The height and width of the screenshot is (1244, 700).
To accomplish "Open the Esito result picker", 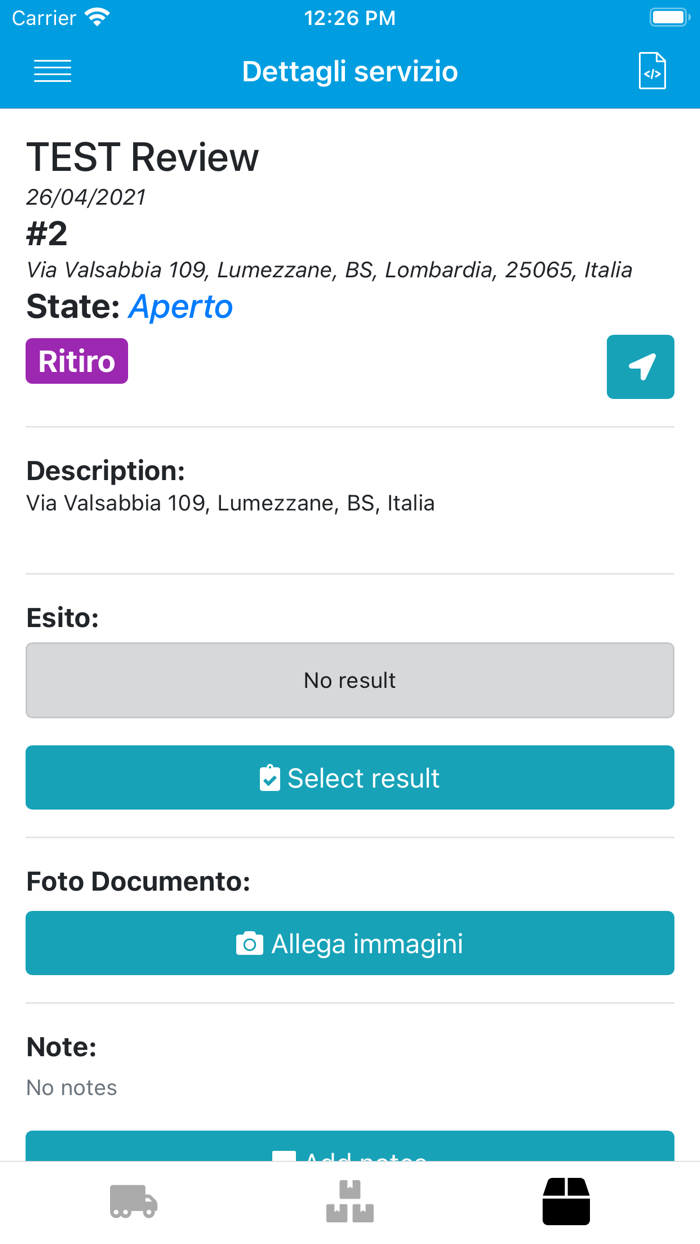I will pyautogui.click(x=350, y=777).
